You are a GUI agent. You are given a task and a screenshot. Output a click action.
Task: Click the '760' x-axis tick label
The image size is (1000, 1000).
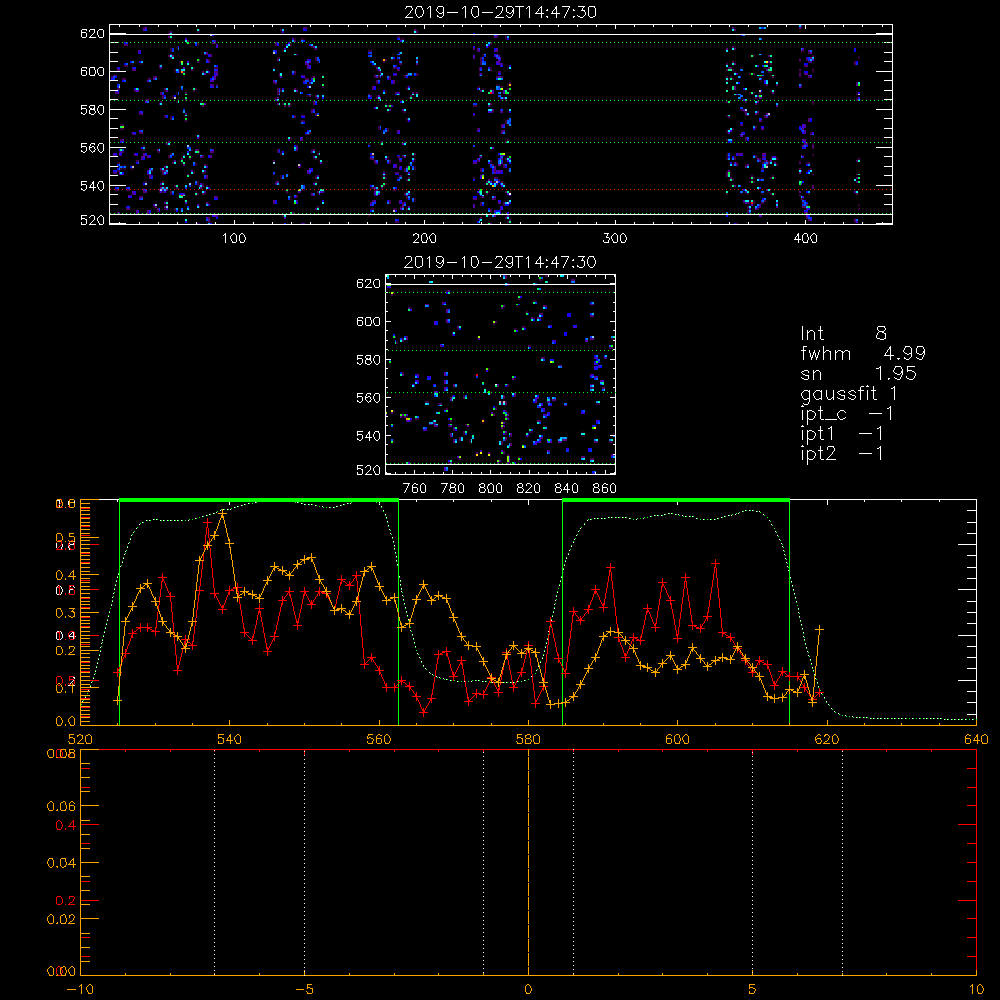tap(415, 489)
